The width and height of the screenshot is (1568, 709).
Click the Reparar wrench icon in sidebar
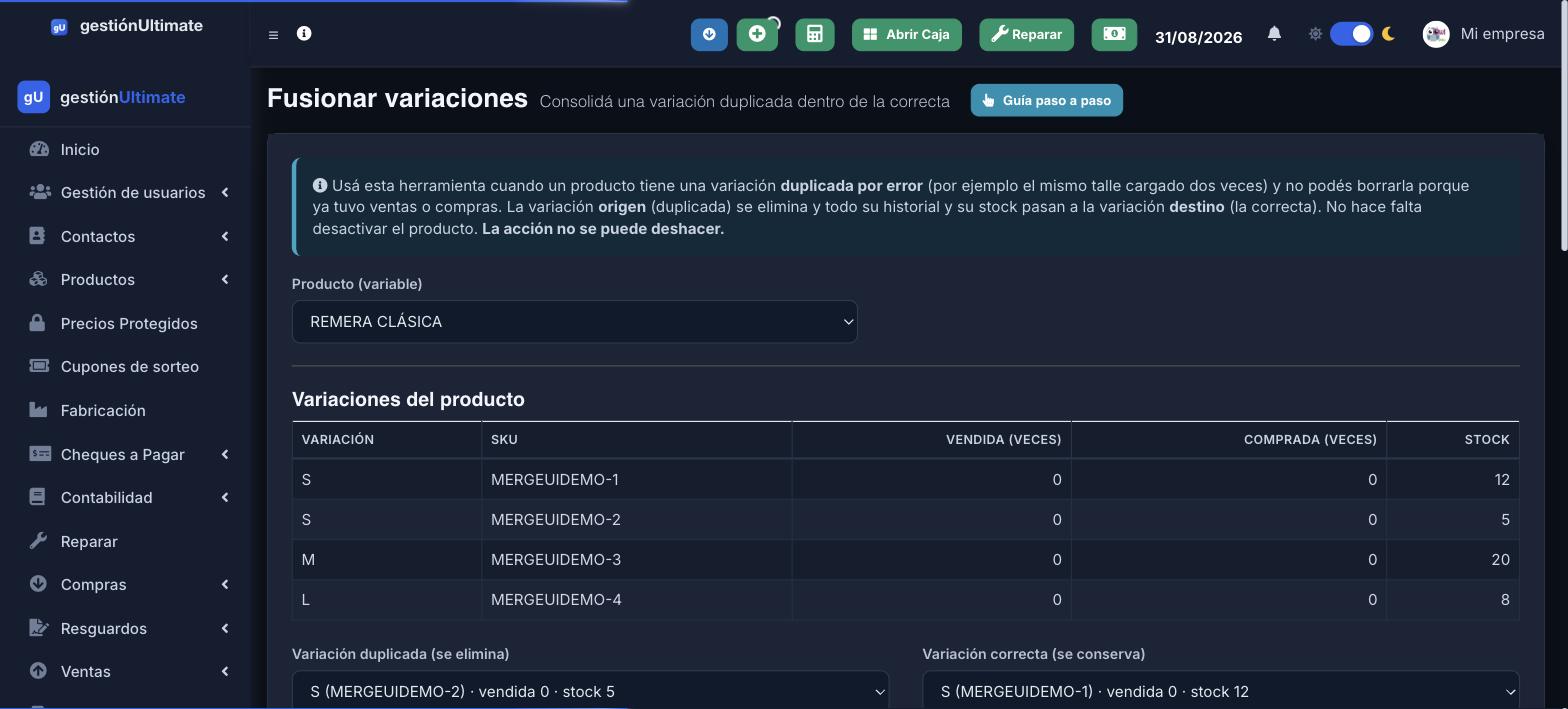click(x=38, y=541)
